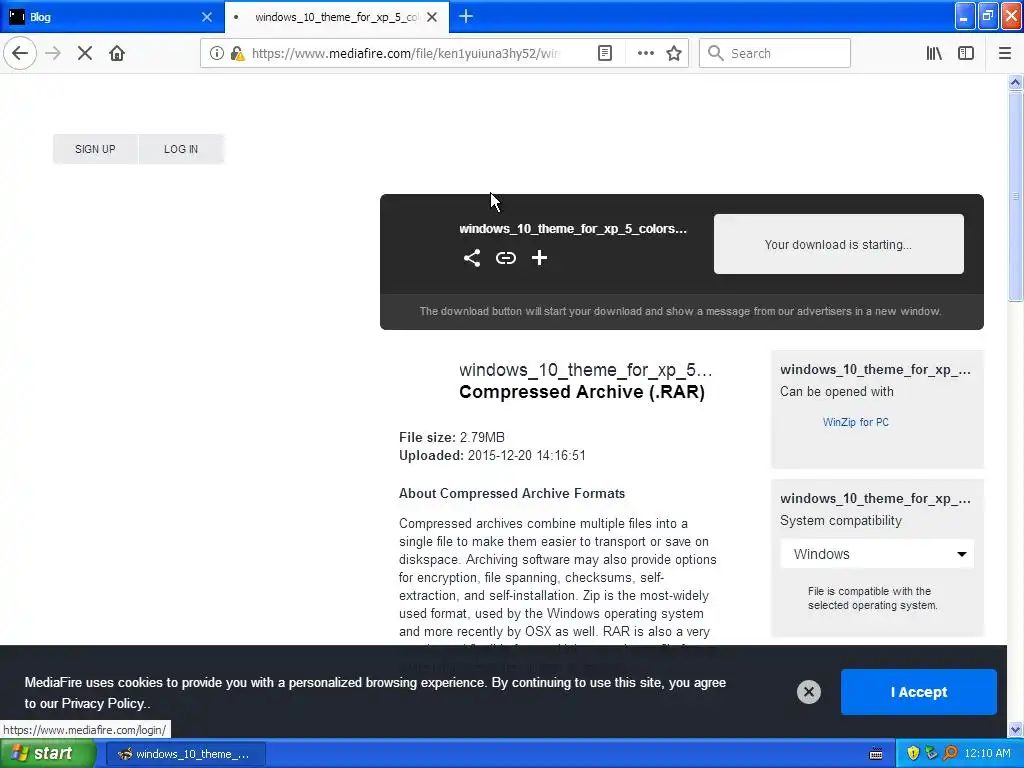Click the taskbar clock 12:10 AM
The width and height of the screenshot is (1024, 768).
pyautogui.click(x=987, y=753)
